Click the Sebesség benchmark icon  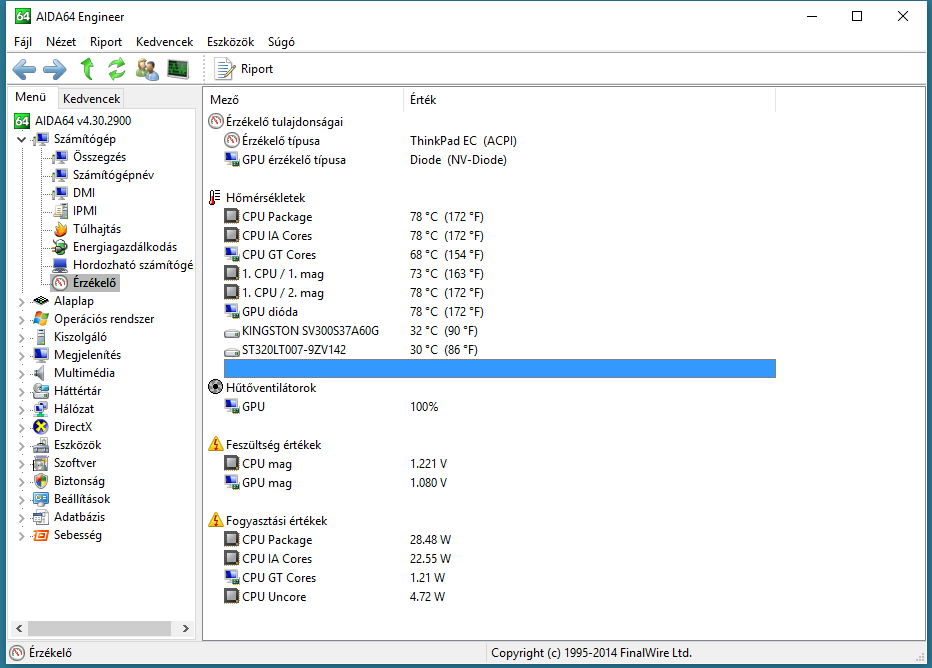41,535
